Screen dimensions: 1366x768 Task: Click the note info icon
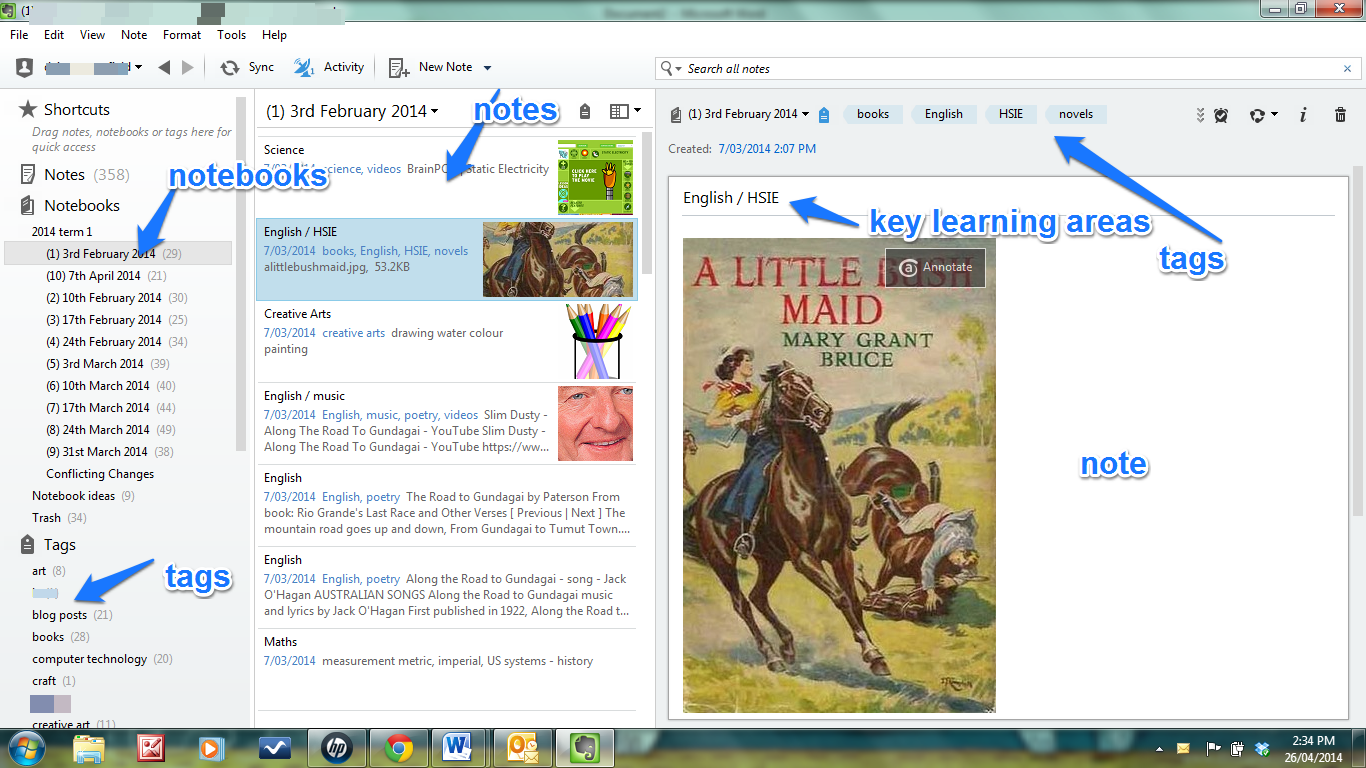tap(1302, 115)
